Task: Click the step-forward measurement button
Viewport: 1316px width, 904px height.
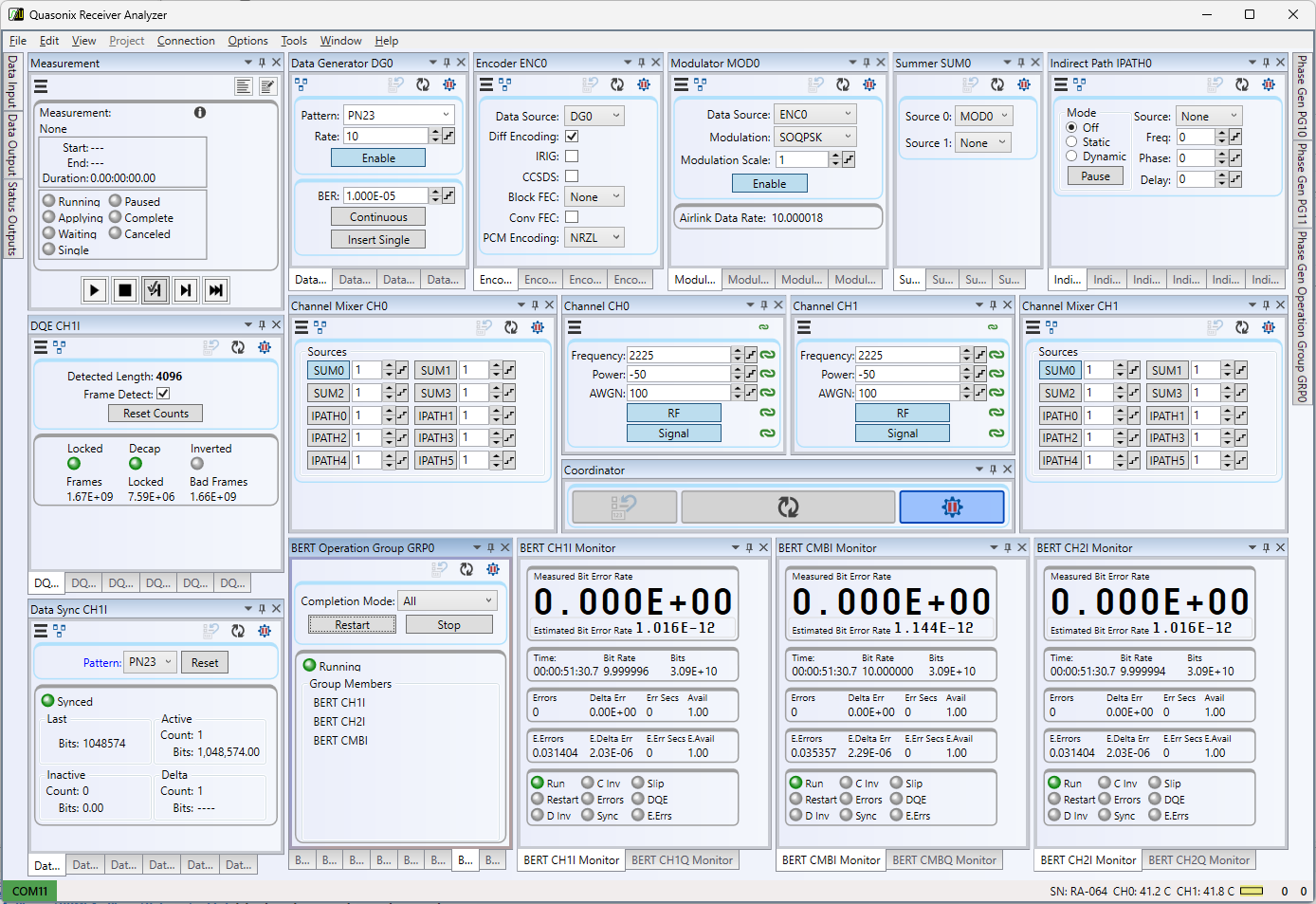Action: tap(186, 290)
